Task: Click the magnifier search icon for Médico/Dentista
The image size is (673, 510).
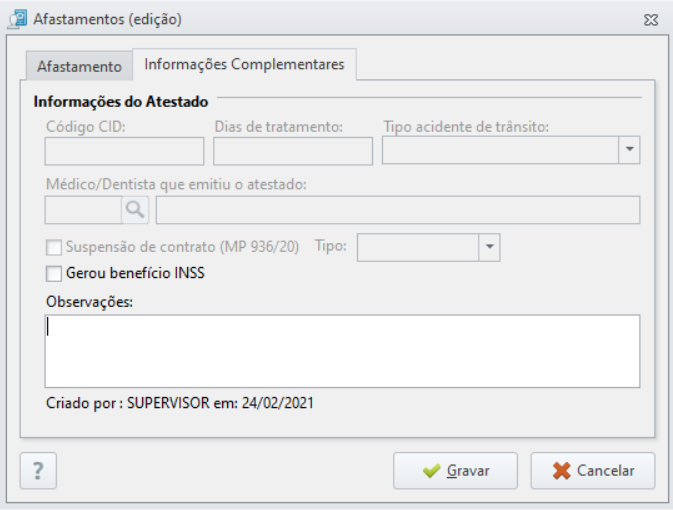Action: pyautogui.click(x=135, y=210)
